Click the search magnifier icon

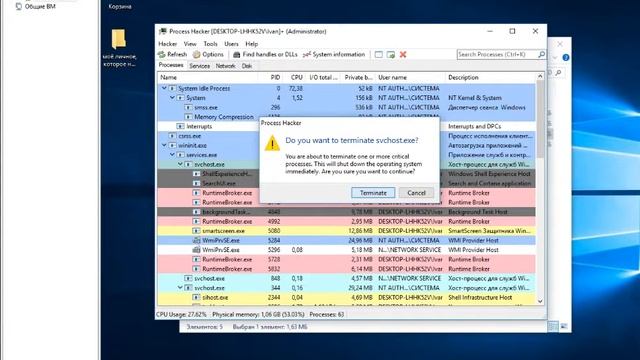click(x=541, y=54)
